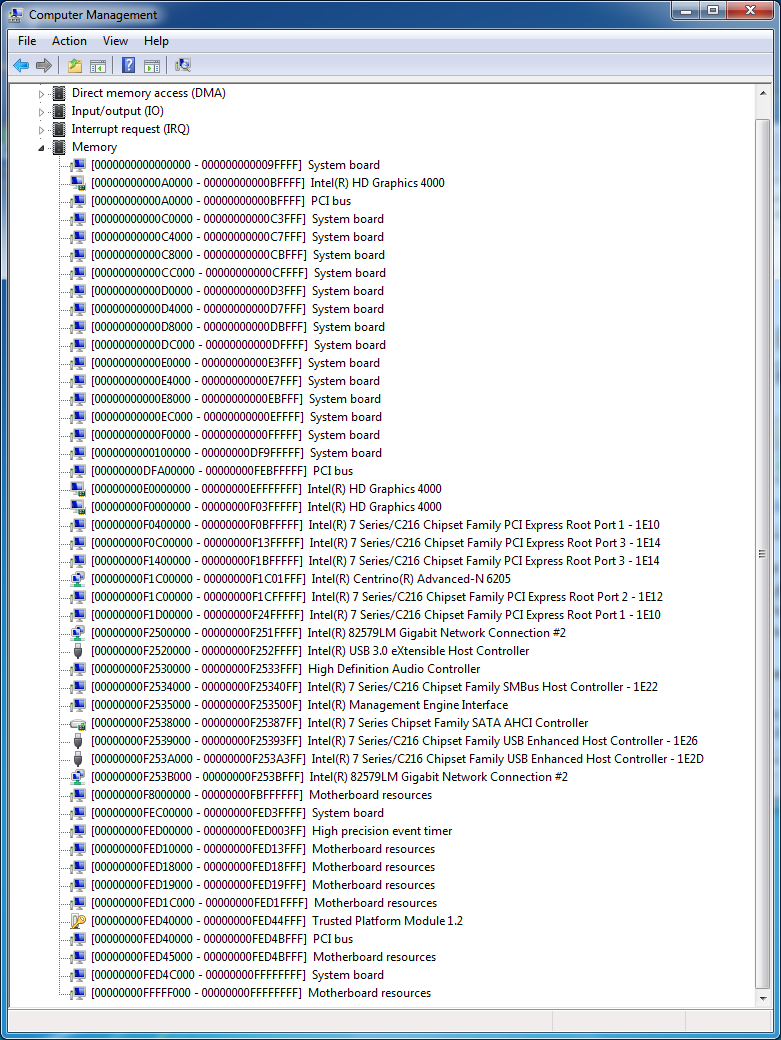Screen dimensions: 781x1040
Task: Select PCI Express Root Port 1 row at F1D00000
Action: click(376, 614)
